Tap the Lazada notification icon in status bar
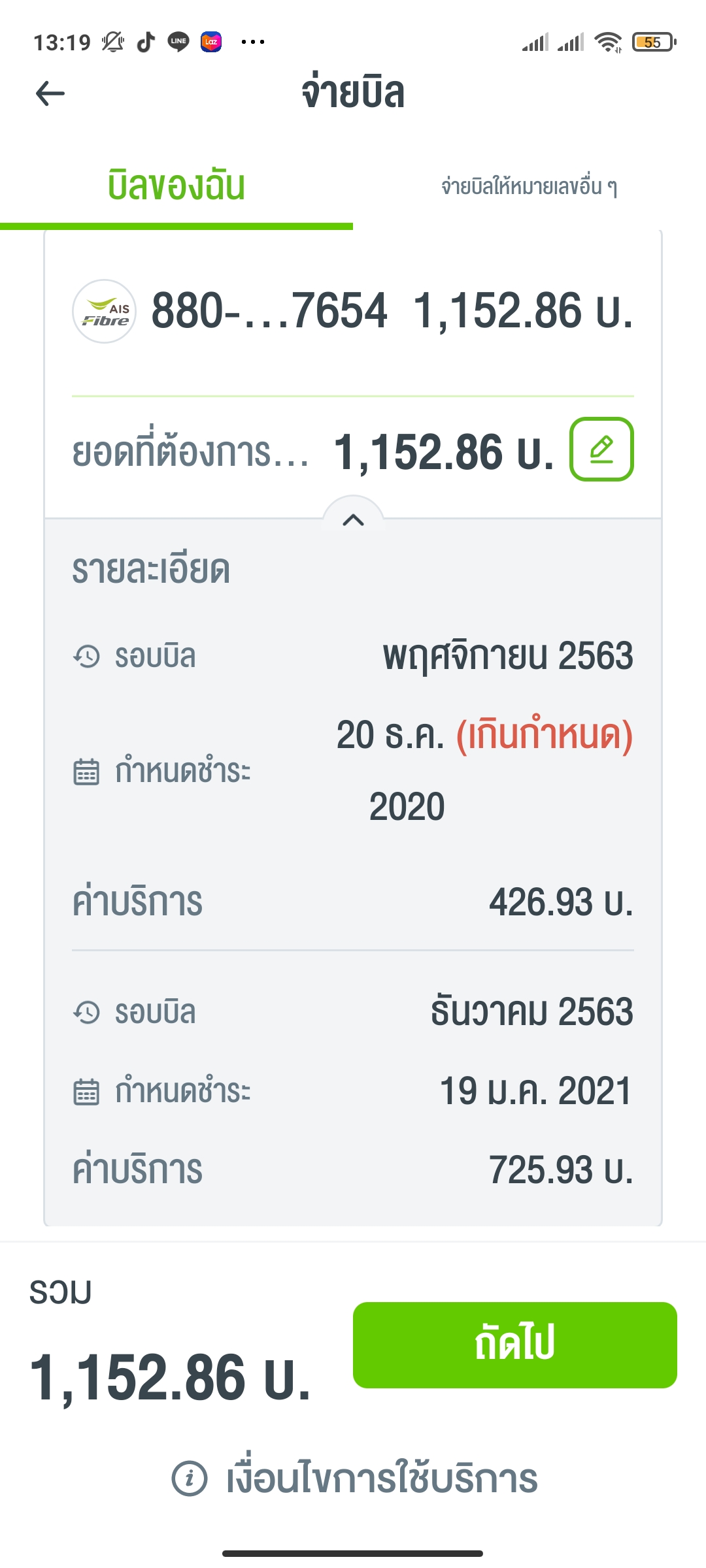Image resolution: width=706 pixels, height=1568 pixels. pyautogui.click(x=211, y=42)
